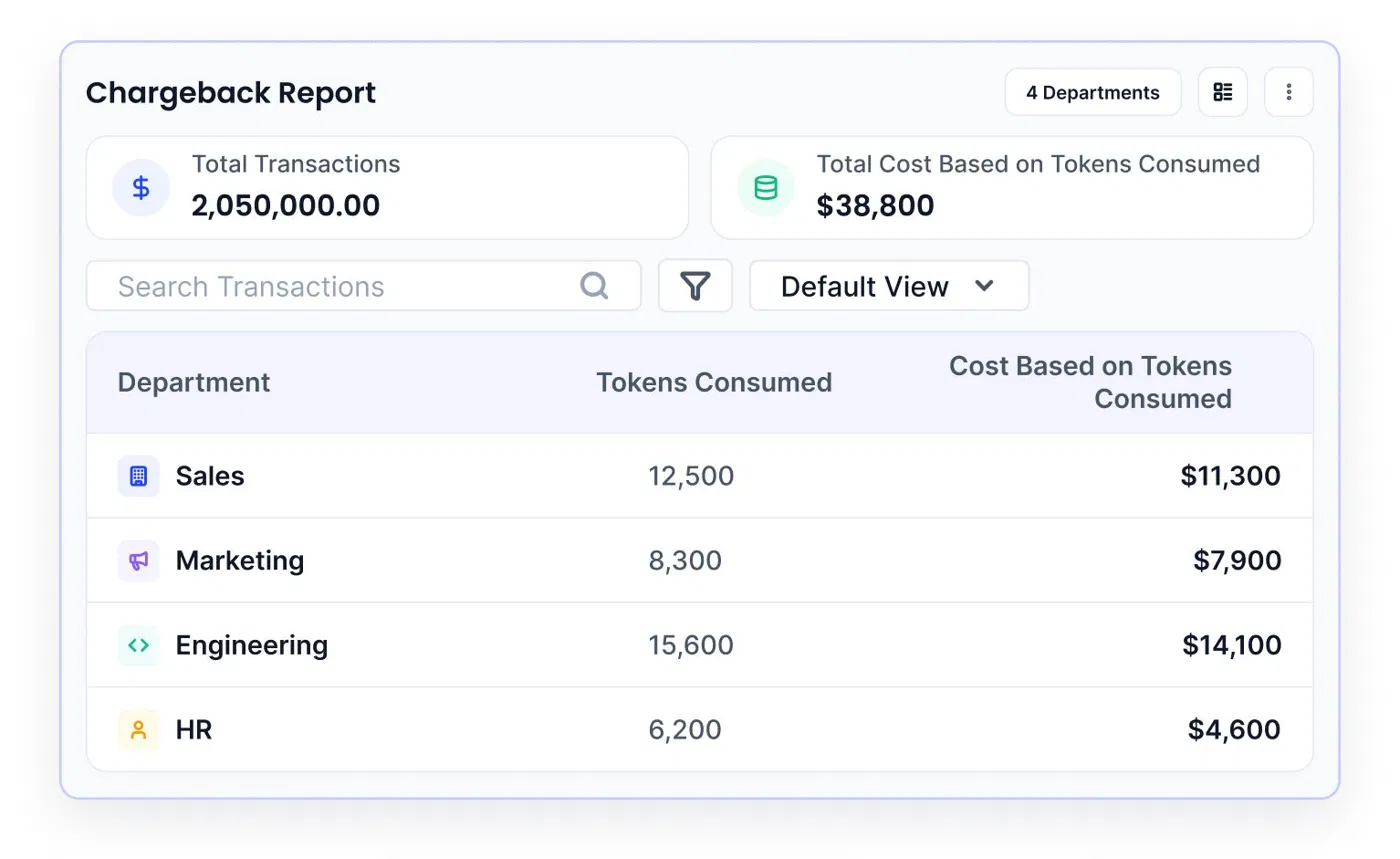Click the list view layout icon
Image resolution: width=1400 pixels, height=859 pixels.
tap(1222, 92)
